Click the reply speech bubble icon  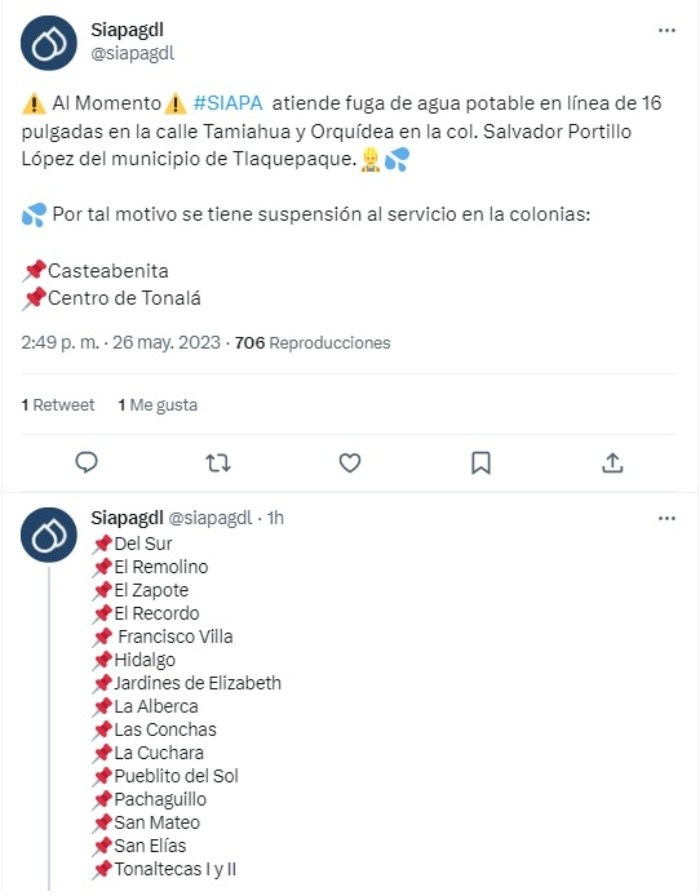coord(87,462)
